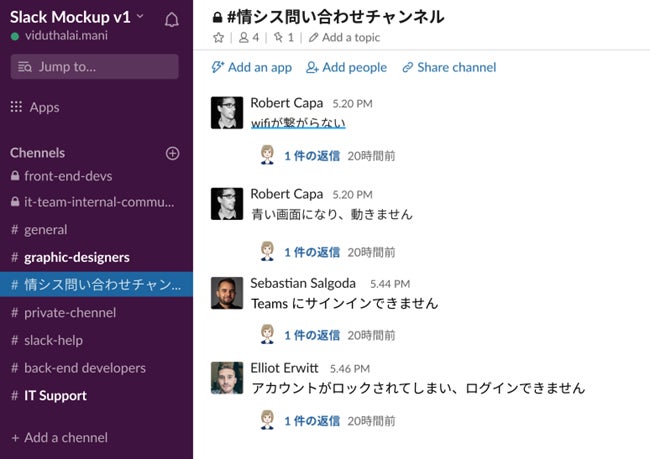Screen dimensions: 650x459
Task: Click the Share channel link
Action: coord(449,68)
